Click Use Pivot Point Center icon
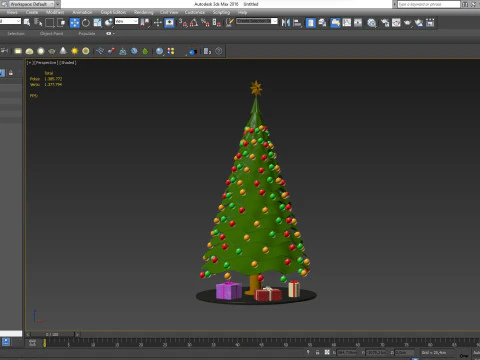This screenshot has height=360, width=480. coord(145,22)
